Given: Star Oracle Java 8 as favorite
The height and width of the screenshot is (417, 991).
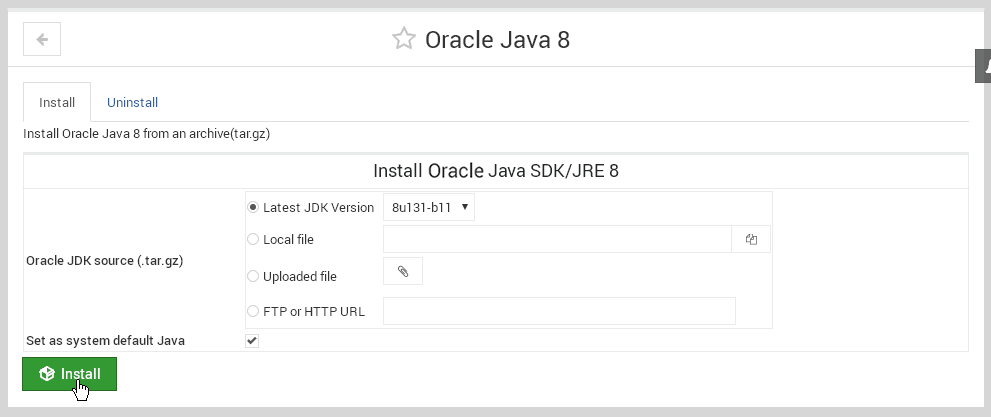Looking at the screenshot, I should 404,39.
